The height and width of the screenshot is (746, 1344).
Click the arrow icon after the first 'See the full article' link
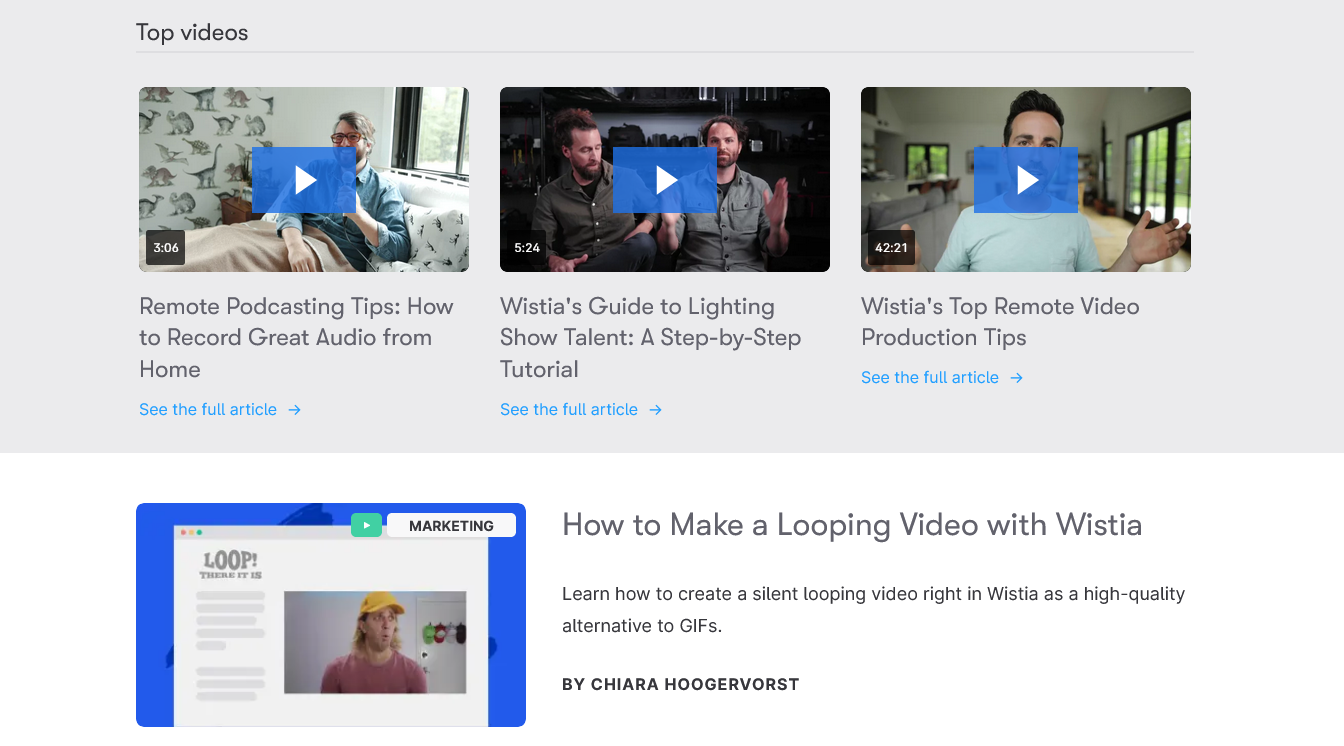coord(294,409)
